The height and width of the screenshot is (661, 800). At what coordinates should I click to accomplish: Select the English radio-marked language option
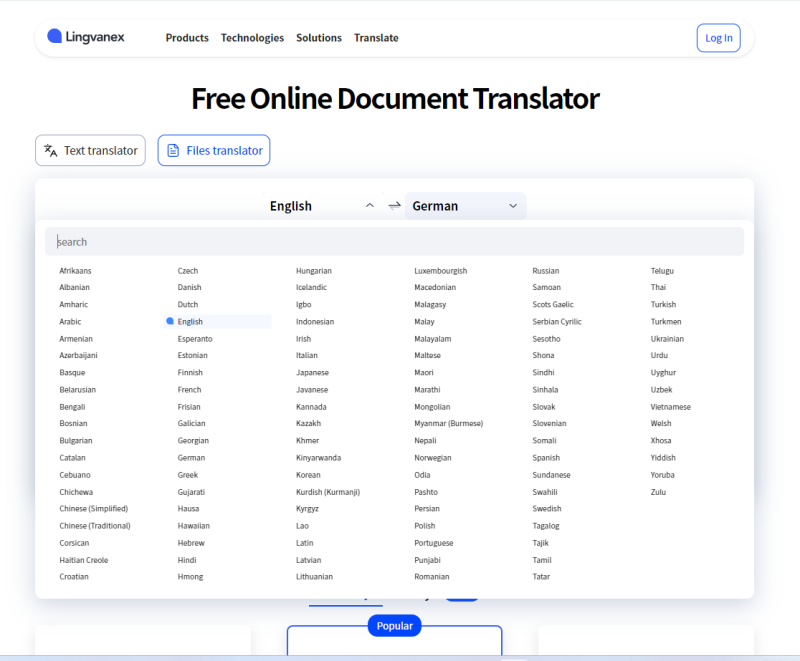coord(190,322)
